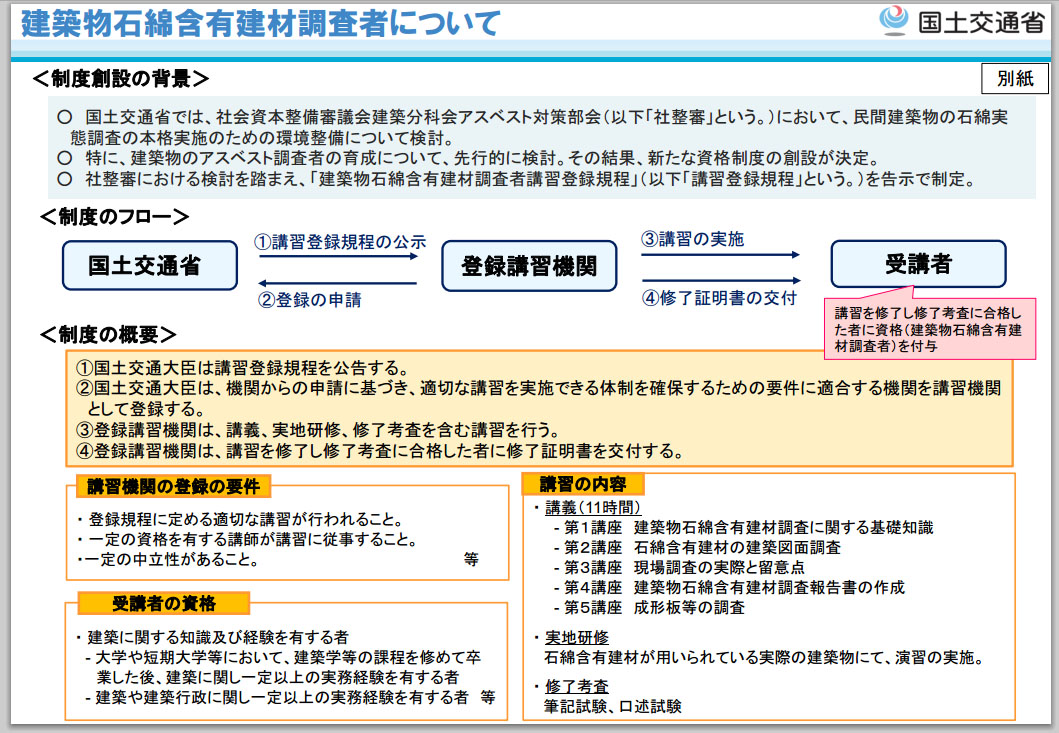Click the bullet line starting 特に、建築物のアスベスト調査者
This screenshot has height=733, width=1059.
pos(468,158)
